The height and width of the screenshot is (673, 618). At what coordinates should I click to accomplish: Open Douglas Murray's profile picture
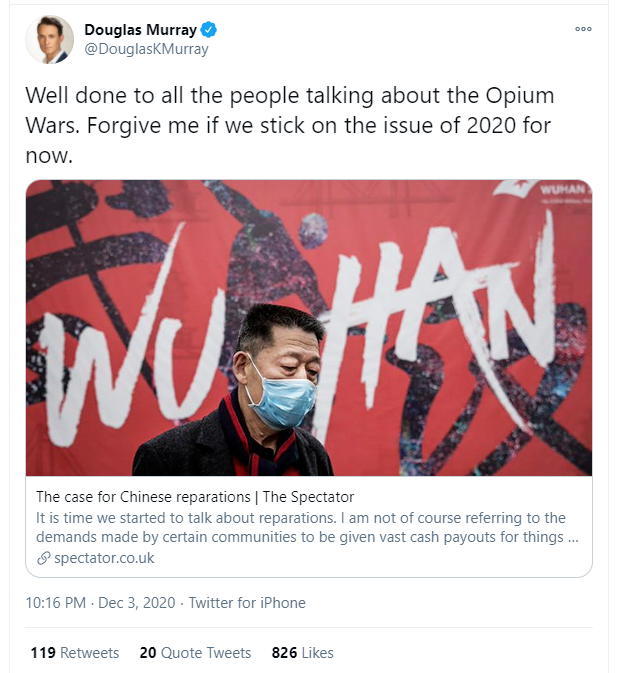tap(49, 40)
